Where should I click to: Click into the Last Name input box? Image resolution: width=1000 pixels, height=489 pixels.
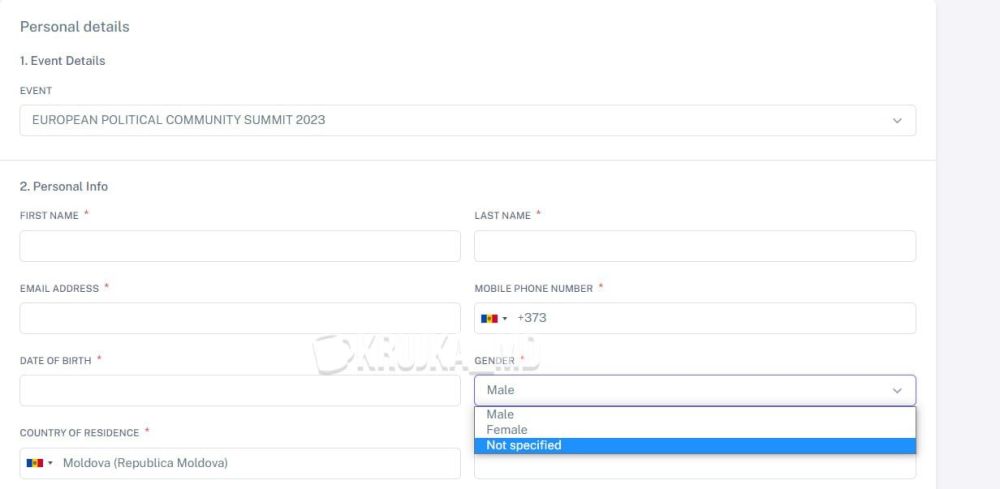[695, 246]
